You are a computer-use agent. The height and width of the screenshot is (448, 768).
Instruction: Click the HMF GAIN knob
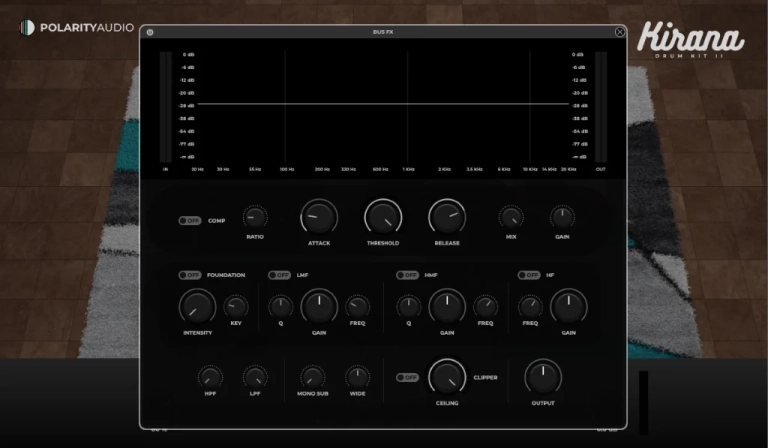(447, 307)
